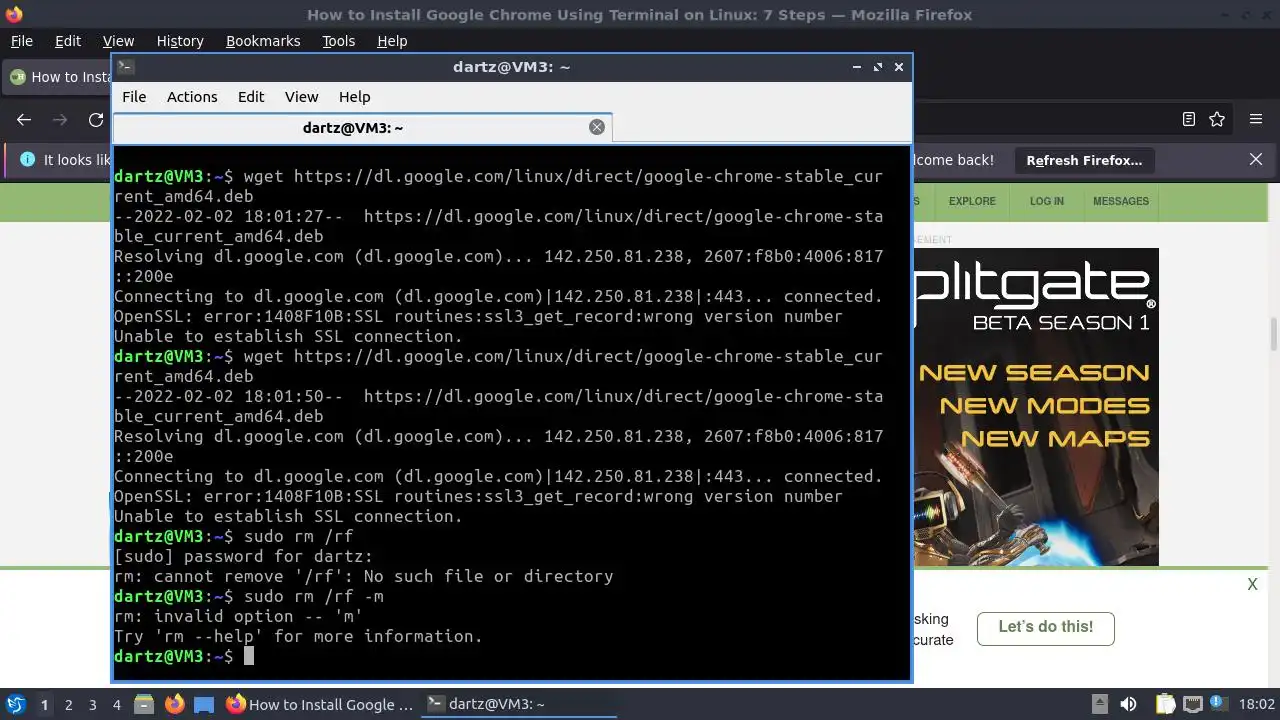Open the terminal Actions menu
The height and width of the screenshot is (720, 1280).
coord(192,97)
